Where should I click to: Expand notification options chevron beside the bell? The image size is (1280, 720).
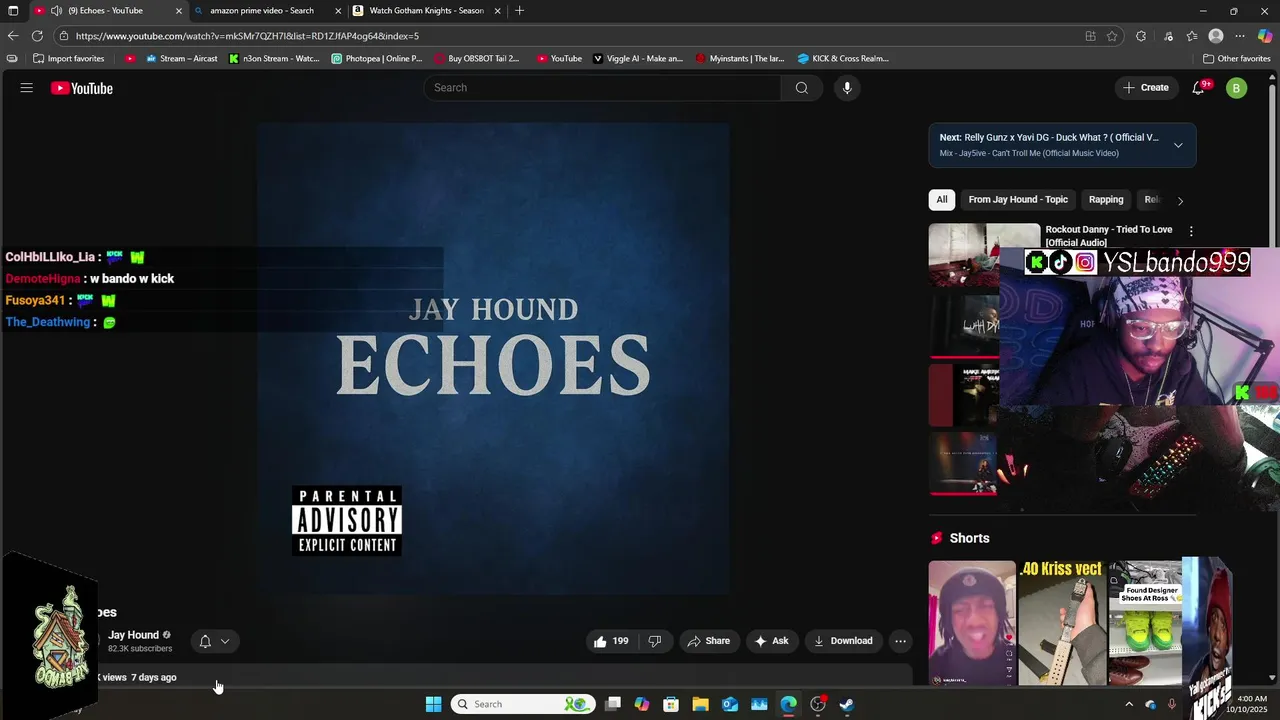pos(225,641)
